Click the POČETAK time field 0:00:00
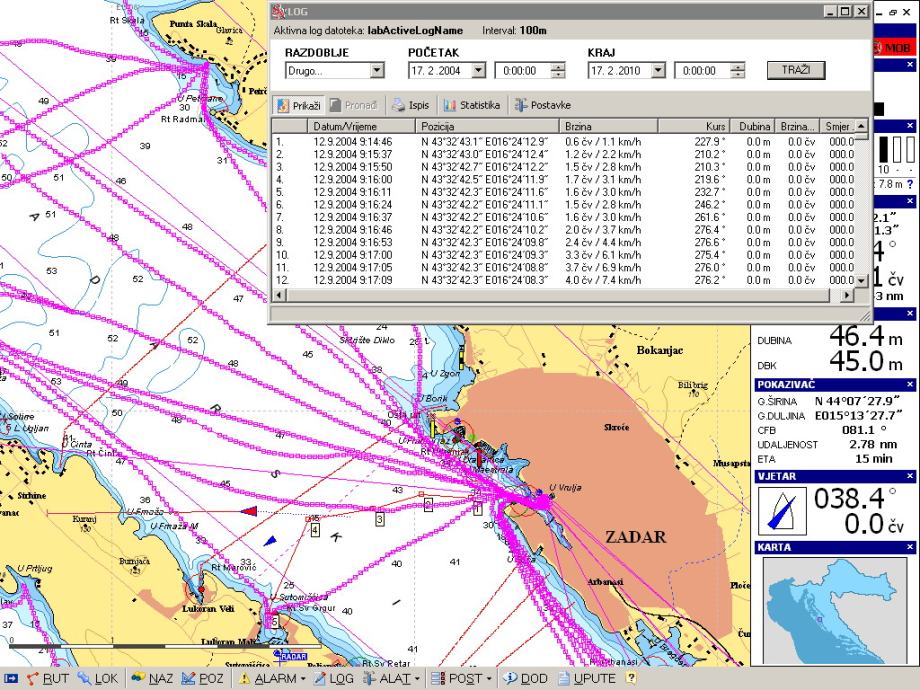920x690 pixels. pos(522,71)
